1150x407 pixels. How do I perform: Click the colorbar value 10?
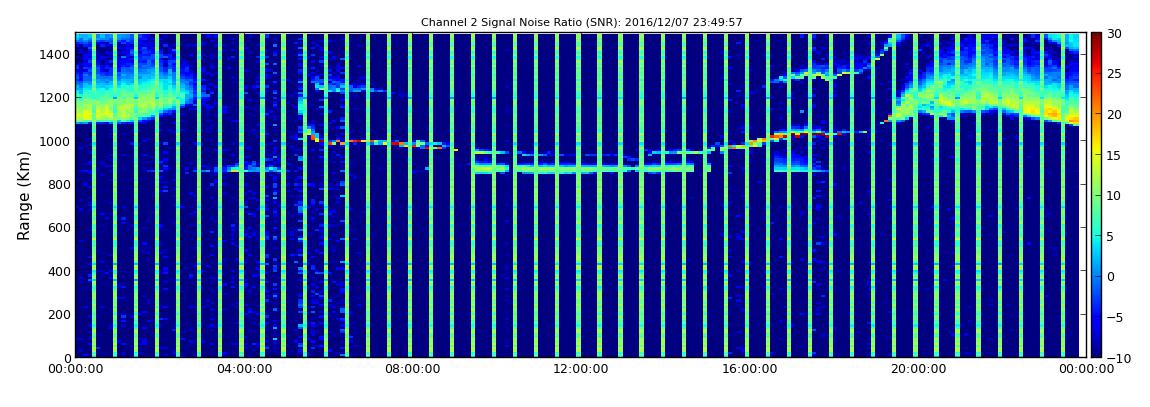tap(1114, 196)
